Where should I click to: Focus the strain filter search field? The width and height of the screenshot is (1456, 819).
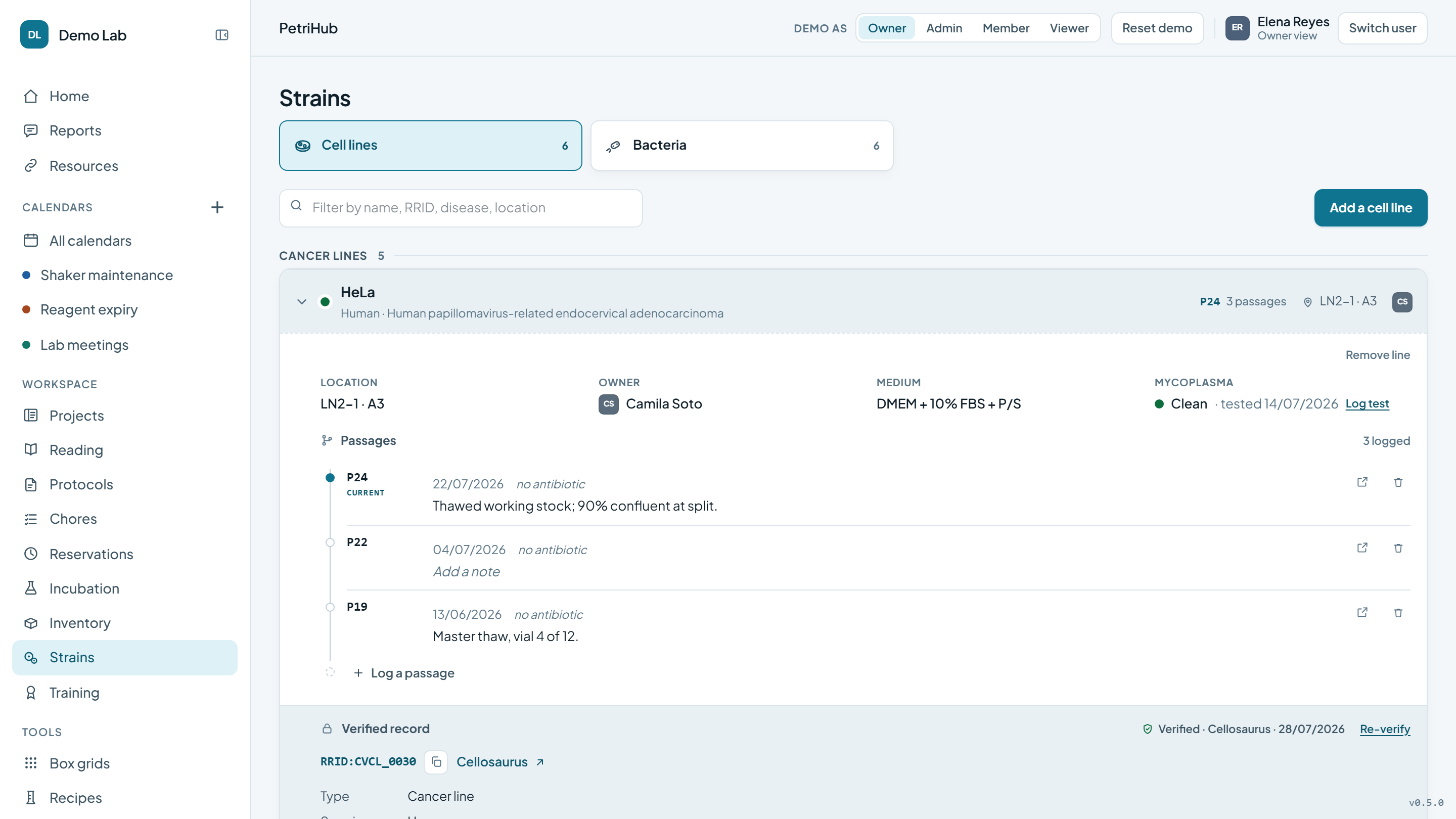click(461, 208)
